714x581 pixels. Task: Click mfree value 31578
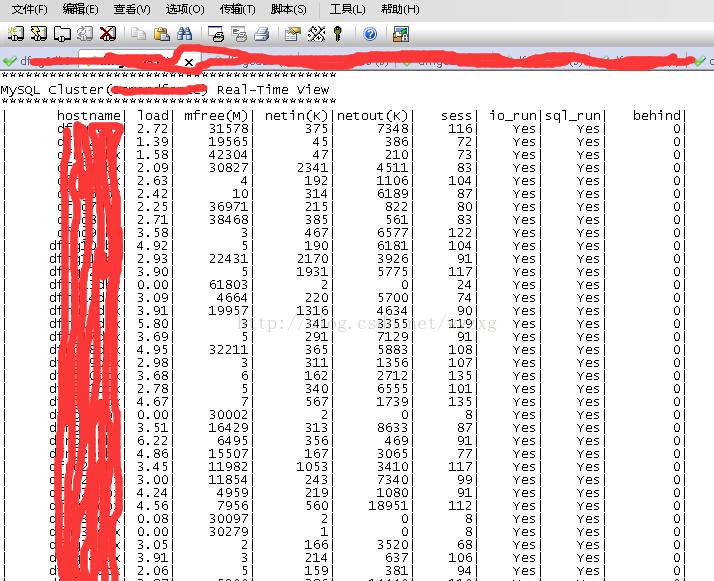coord(229,129)
